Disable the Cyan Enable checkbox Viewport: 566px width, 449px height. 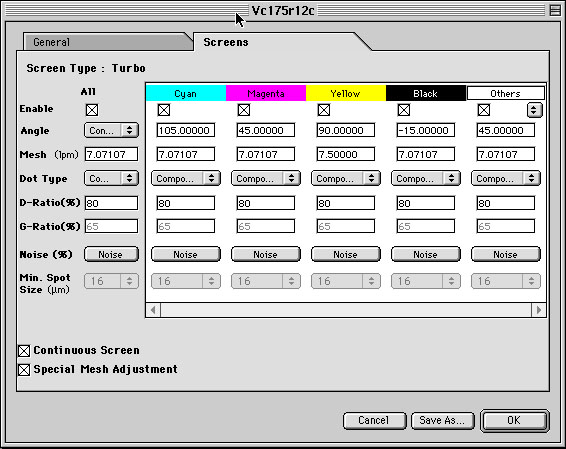pos(164,110)
